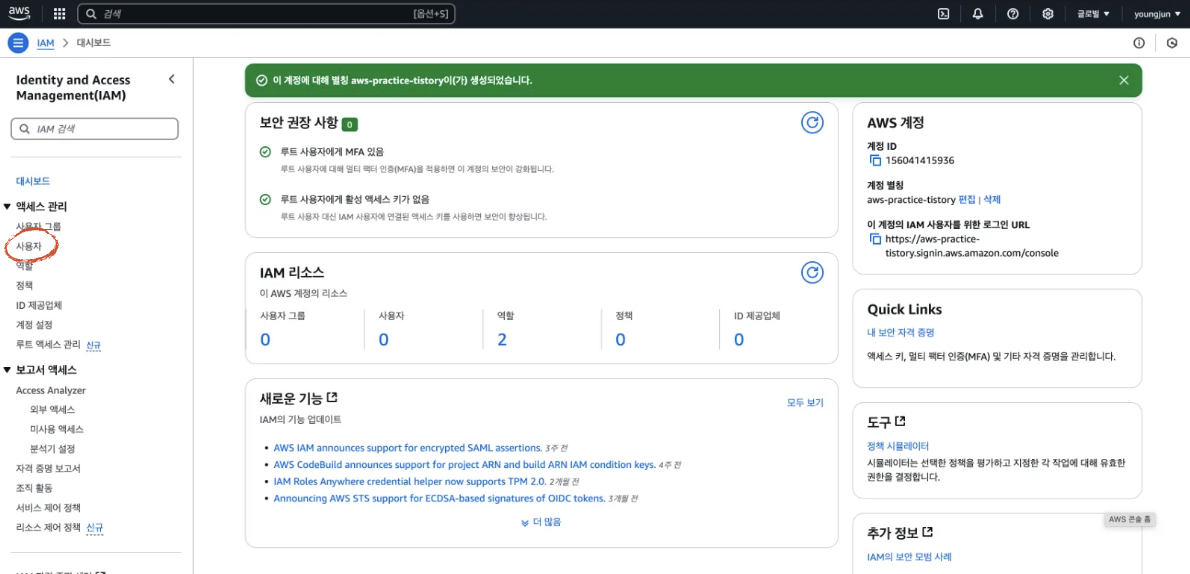Open the 추가 정보 external link icon

point(927,531)
